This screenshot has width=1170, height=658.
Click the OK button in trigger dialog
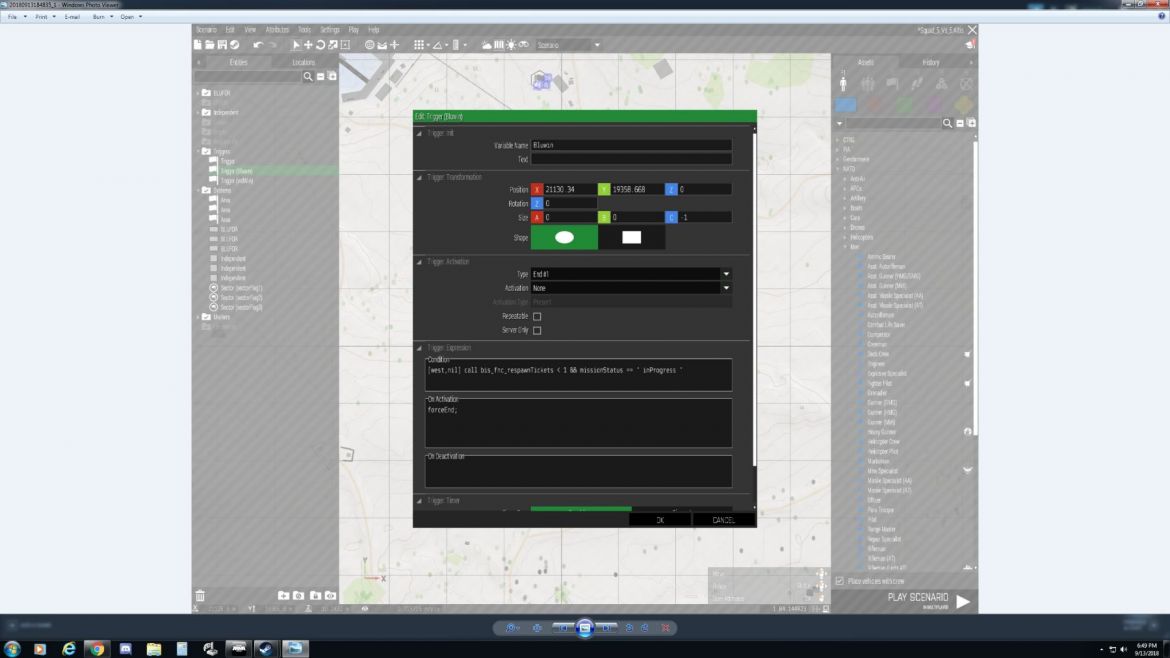[x=660, y=520]
